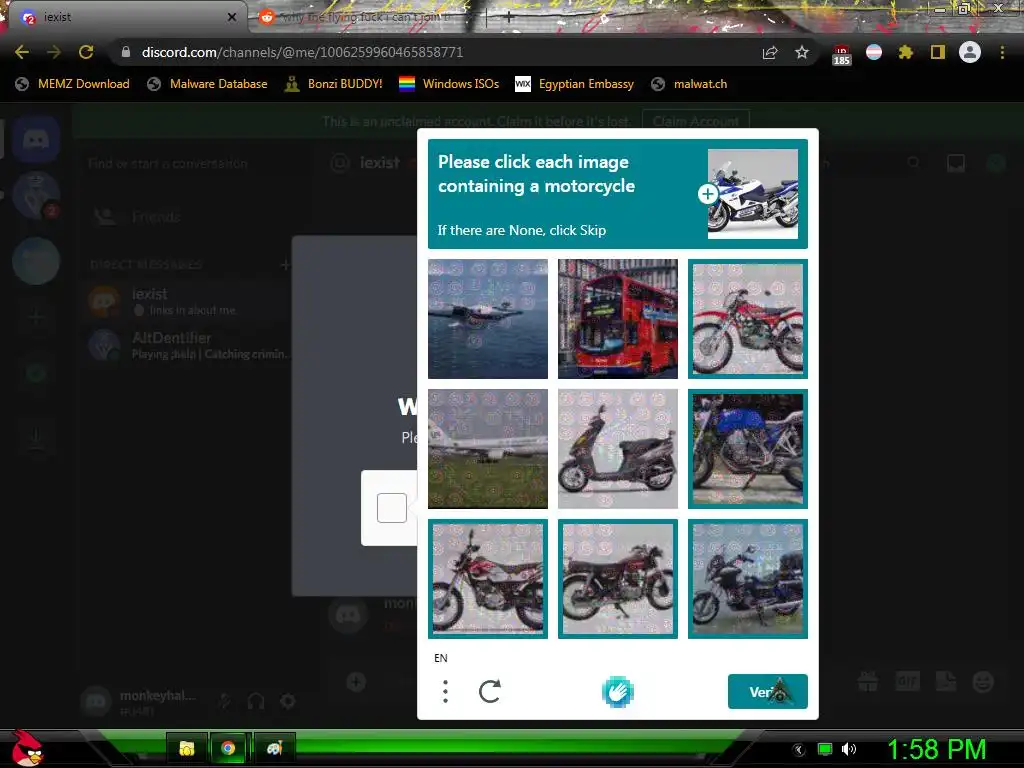Switch to the Reddit browser tab

tap(359, 17)
